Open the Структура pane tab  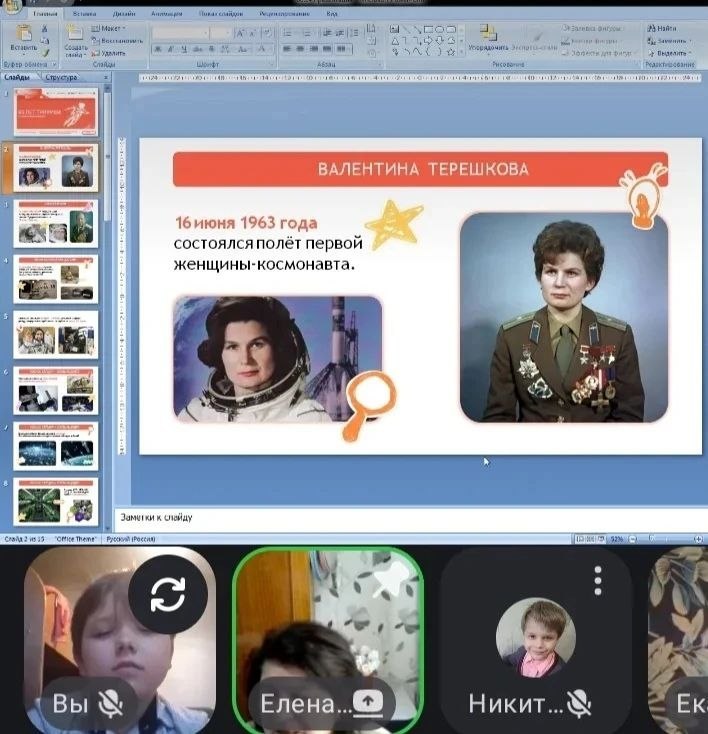pos(61,77)
